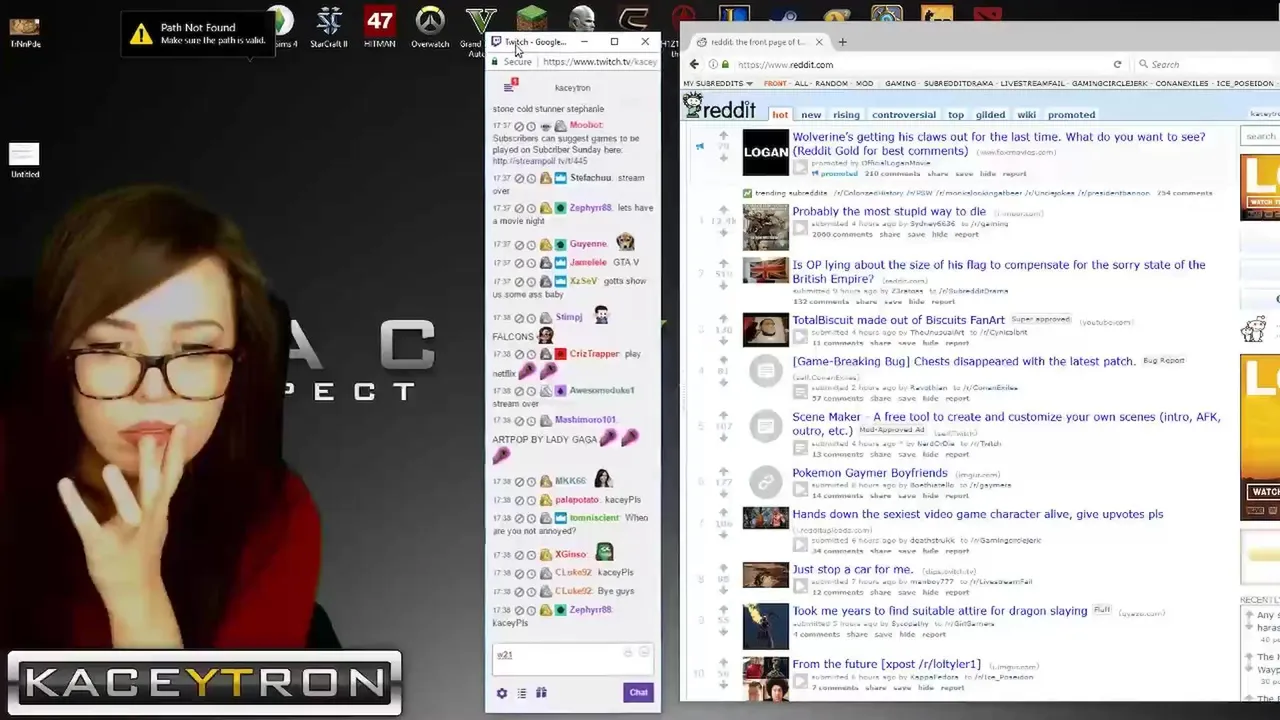
Task: Open RANDOM subreddit link in the top bar
Action: 831,84
